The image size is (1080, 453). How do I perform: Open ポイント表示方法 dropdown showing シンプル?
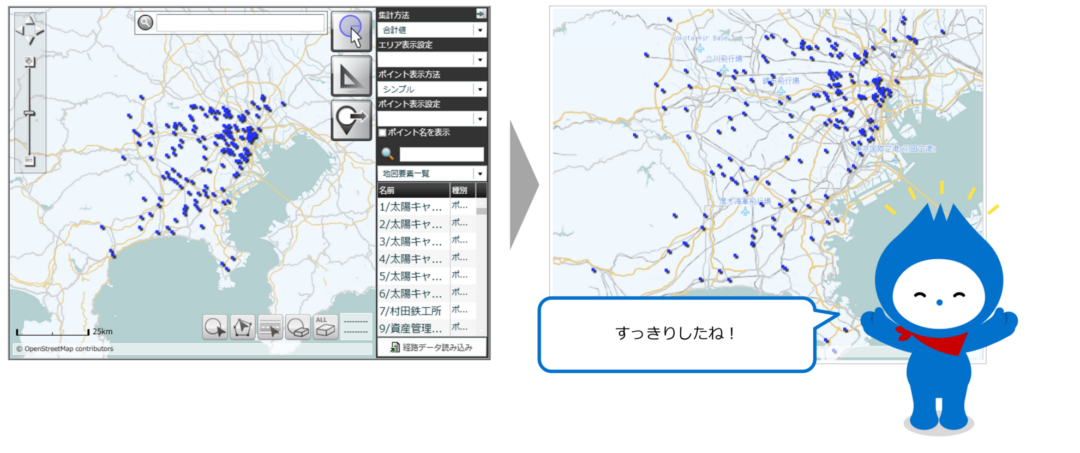click(431, 89)
